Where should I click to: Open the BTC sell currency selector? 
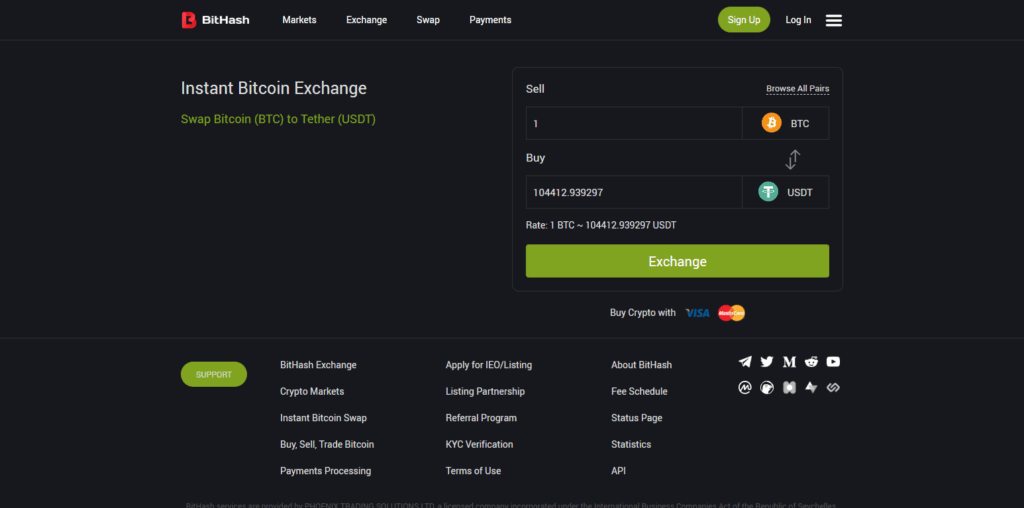(785, 123)
